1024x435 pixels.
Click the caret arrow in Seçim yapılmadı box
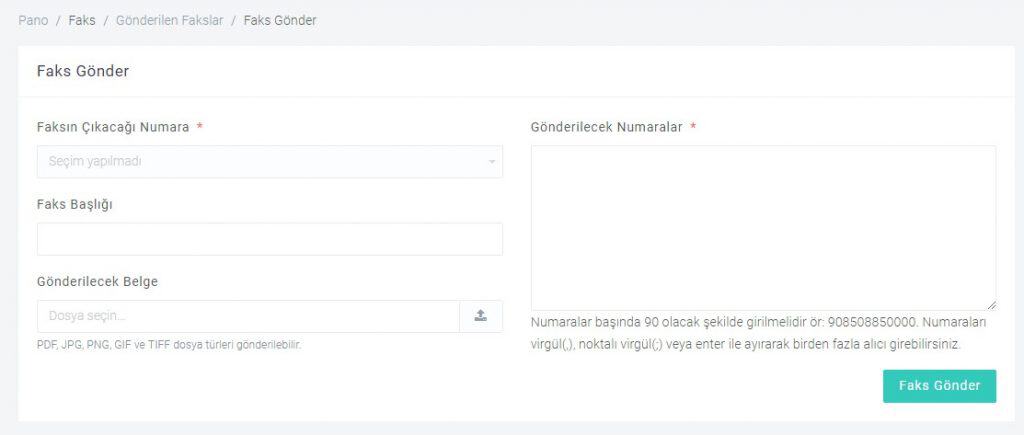tap(492, 162)
